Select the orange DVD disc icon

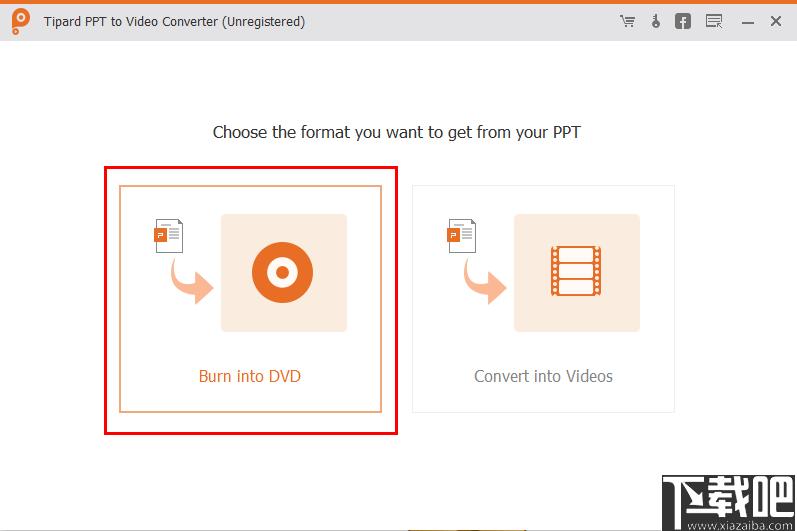click(x=283, y=272)
